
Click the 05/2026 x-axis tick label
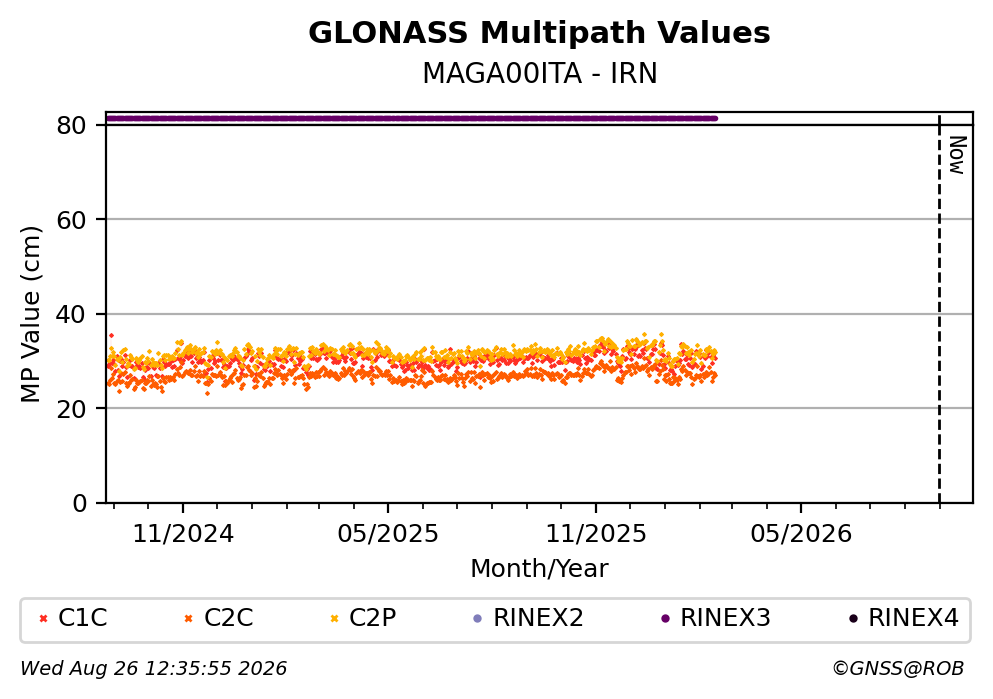click(801, 534)
